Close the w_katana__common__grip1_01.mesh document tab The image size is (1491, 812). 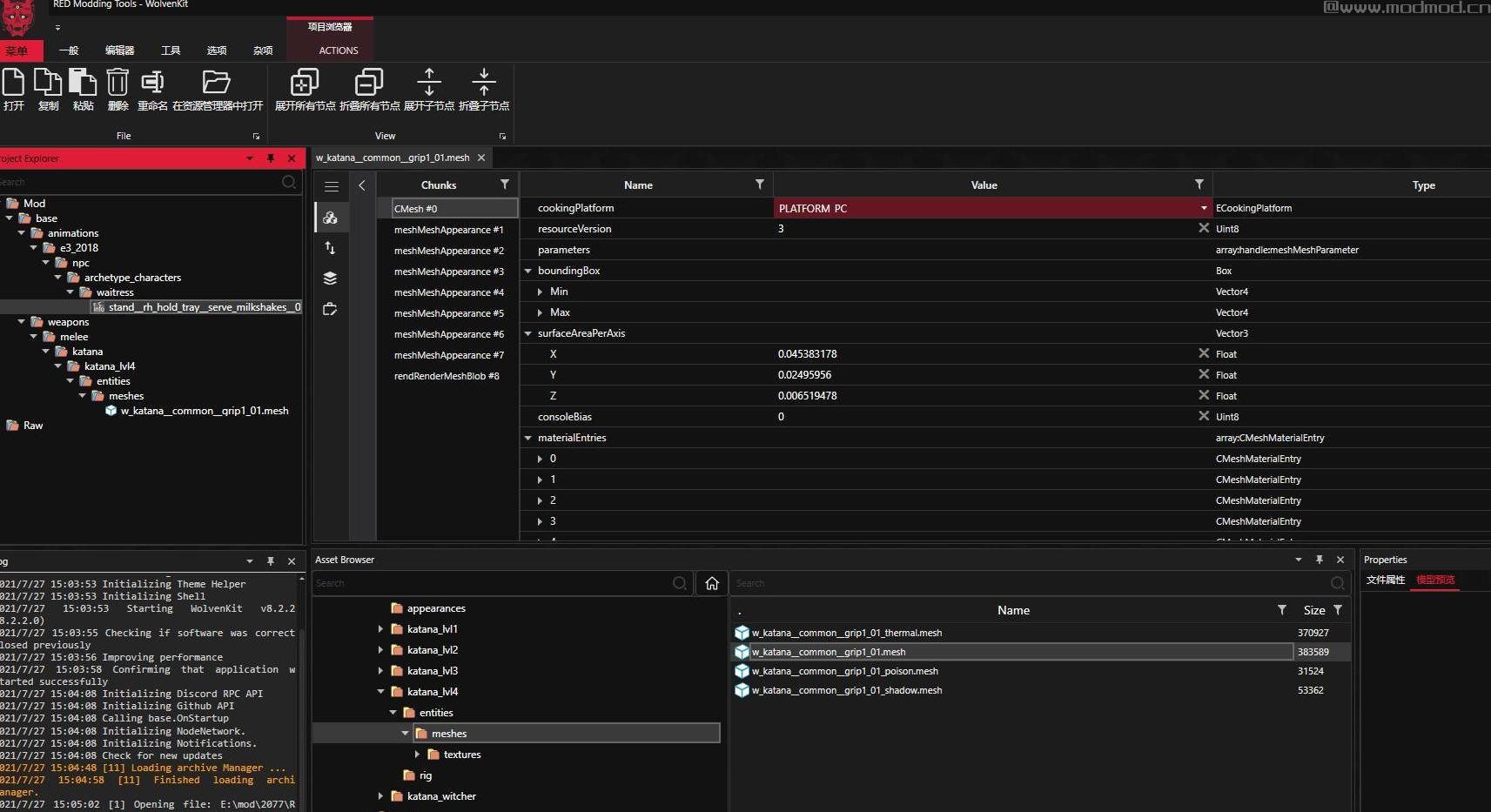point(481,158)
